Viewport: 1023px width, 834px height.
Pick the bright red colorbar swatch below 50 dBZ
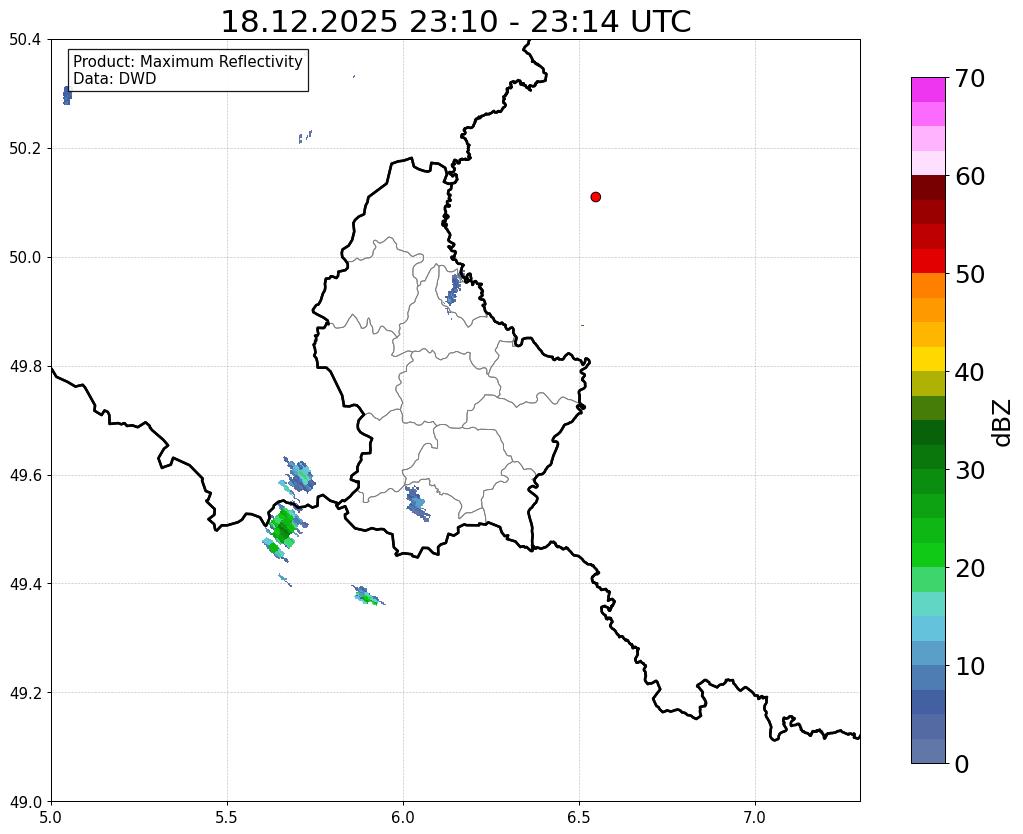click(928, 261)
